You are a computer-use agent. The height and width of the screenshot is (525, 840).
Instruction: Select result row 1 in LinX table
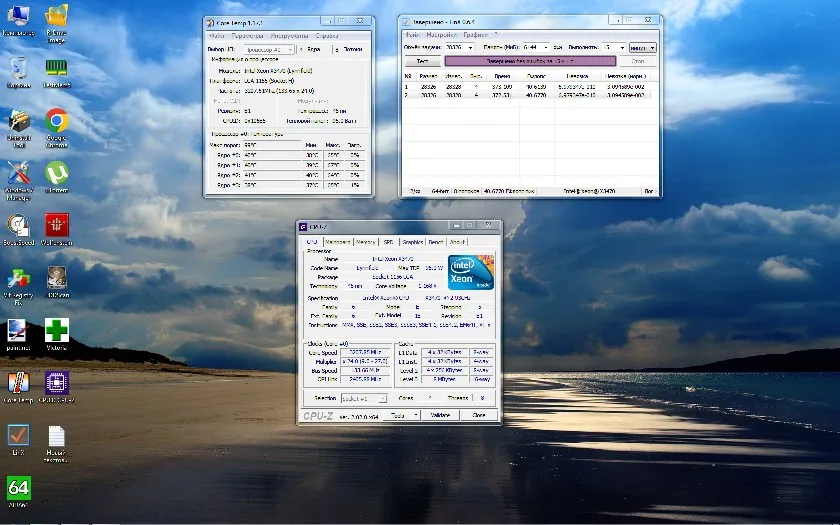pyautogui.click(x=527, y=86)
